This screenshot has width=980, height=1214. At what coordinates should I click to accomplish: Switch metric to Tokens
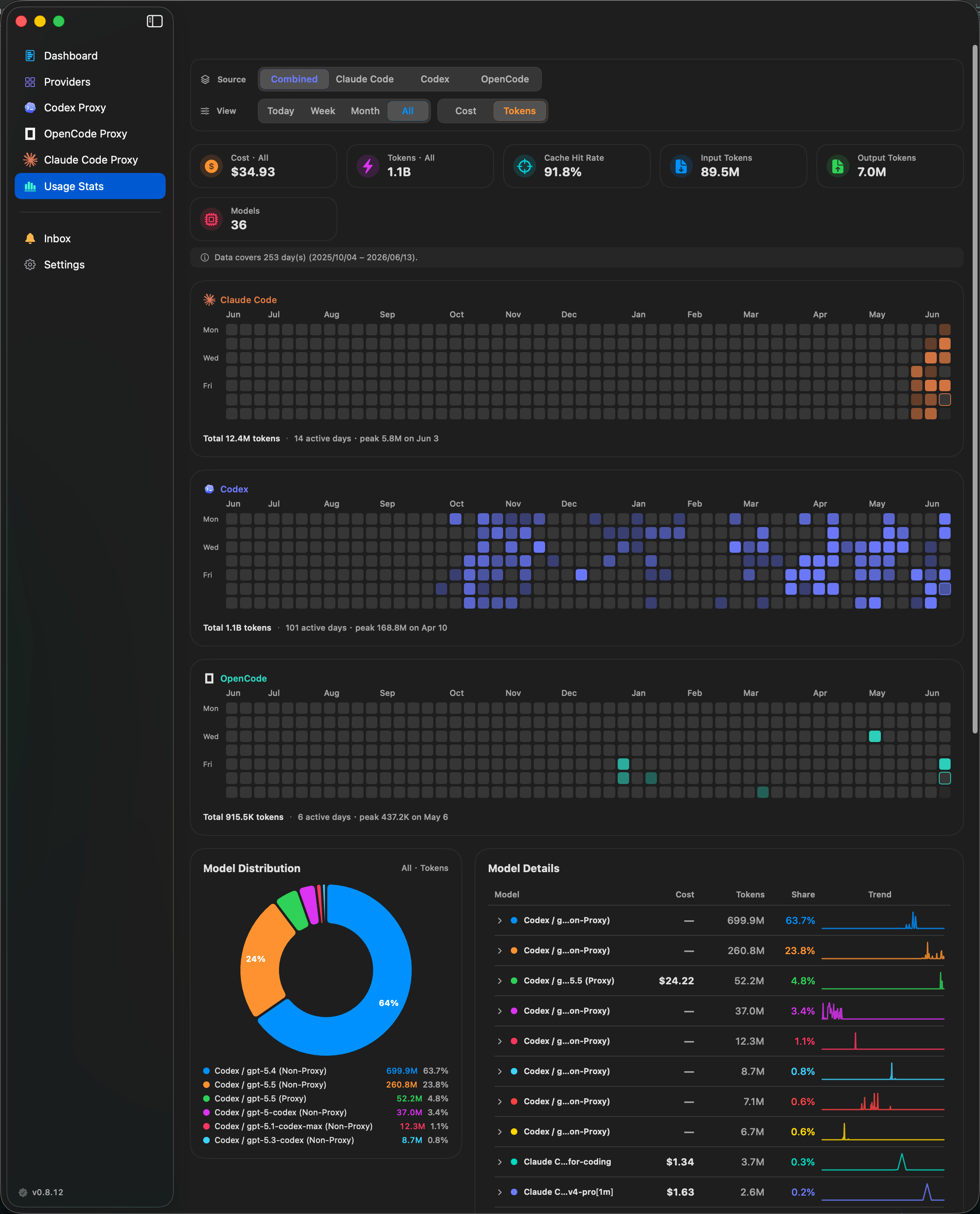519,111
